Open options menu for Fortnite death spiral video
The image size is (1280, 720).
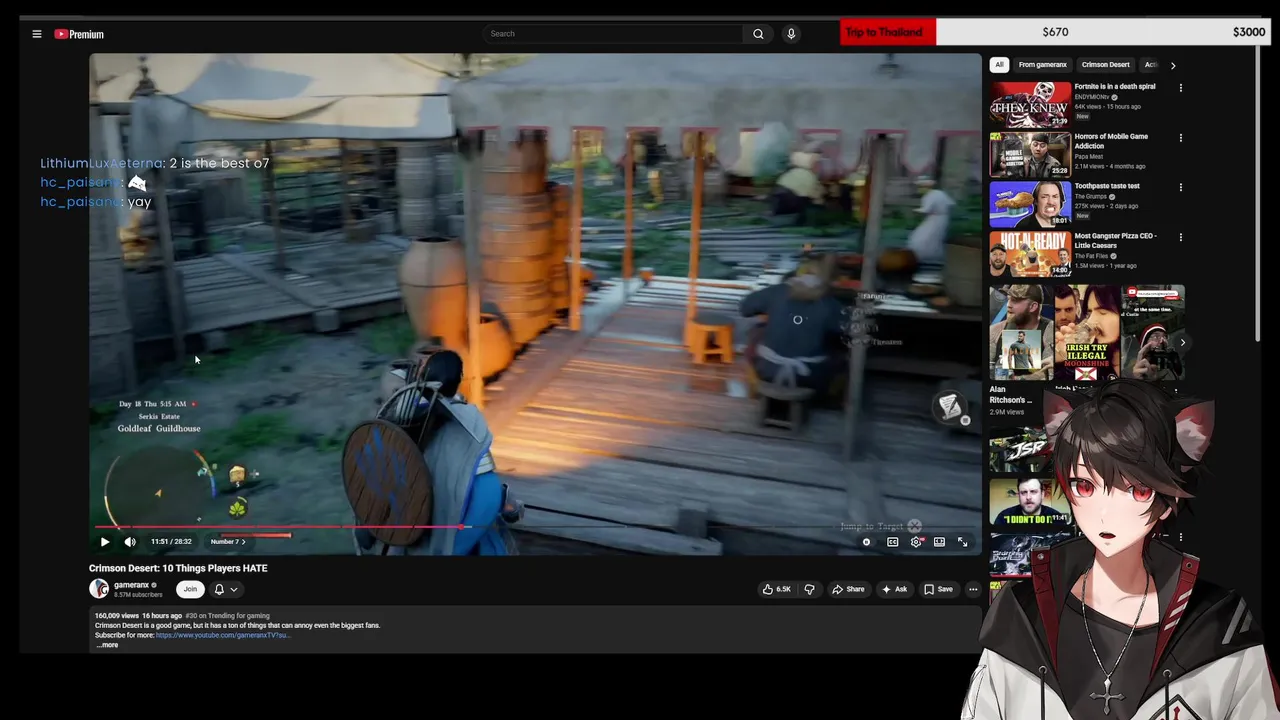tap(1181, 88)
